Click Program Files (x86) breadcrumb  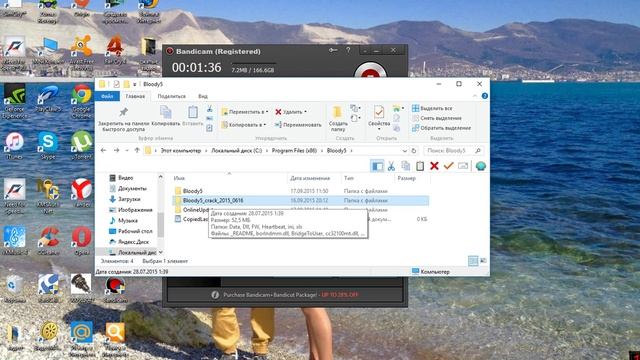coord(294,151)
